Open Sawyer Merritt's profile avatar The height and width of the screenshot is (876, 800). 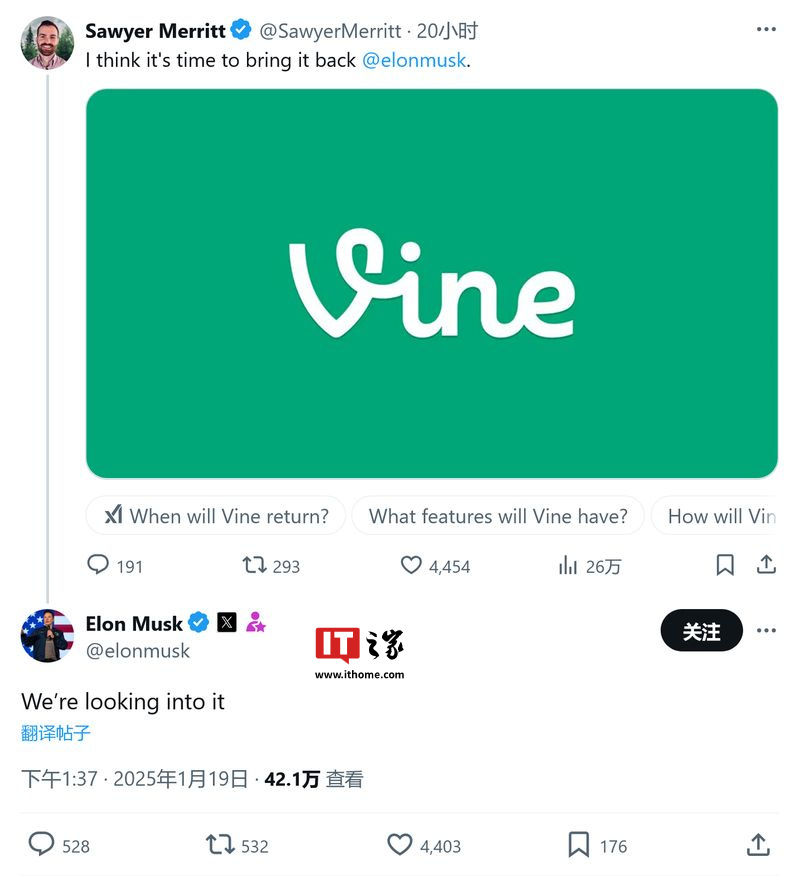(x=47, y=43)
